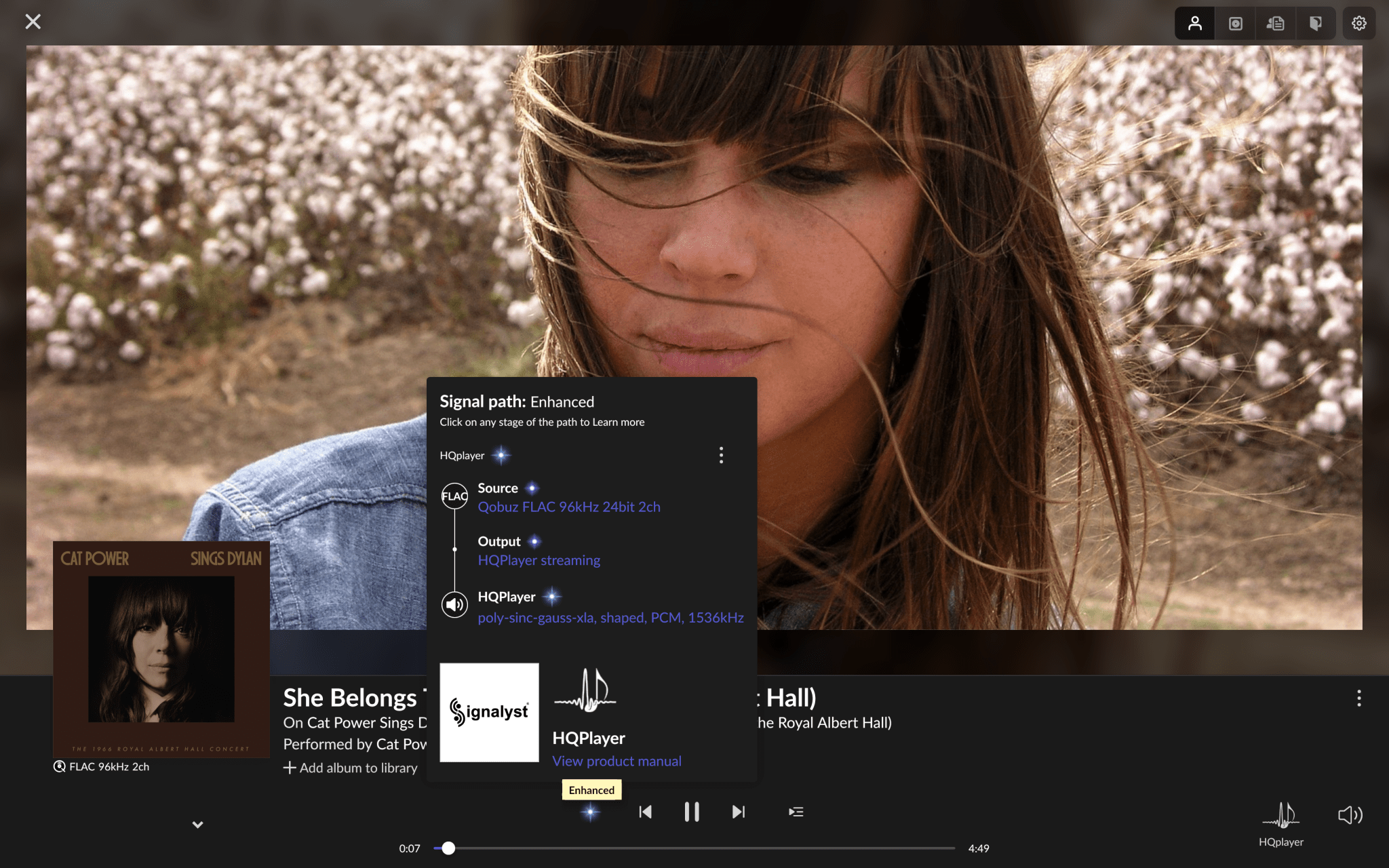The width and height of the screenshot is (1389, 868).
Task: Pause playback
Action: click(692, 812)
